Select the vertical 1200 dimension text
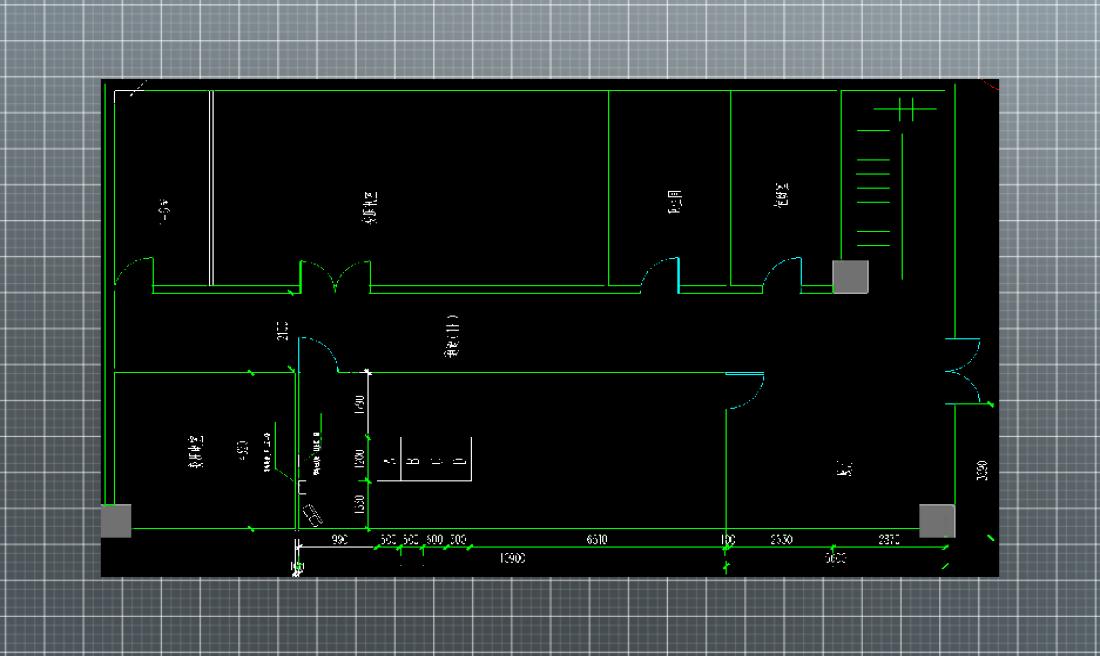 click(x=359, y=458)
